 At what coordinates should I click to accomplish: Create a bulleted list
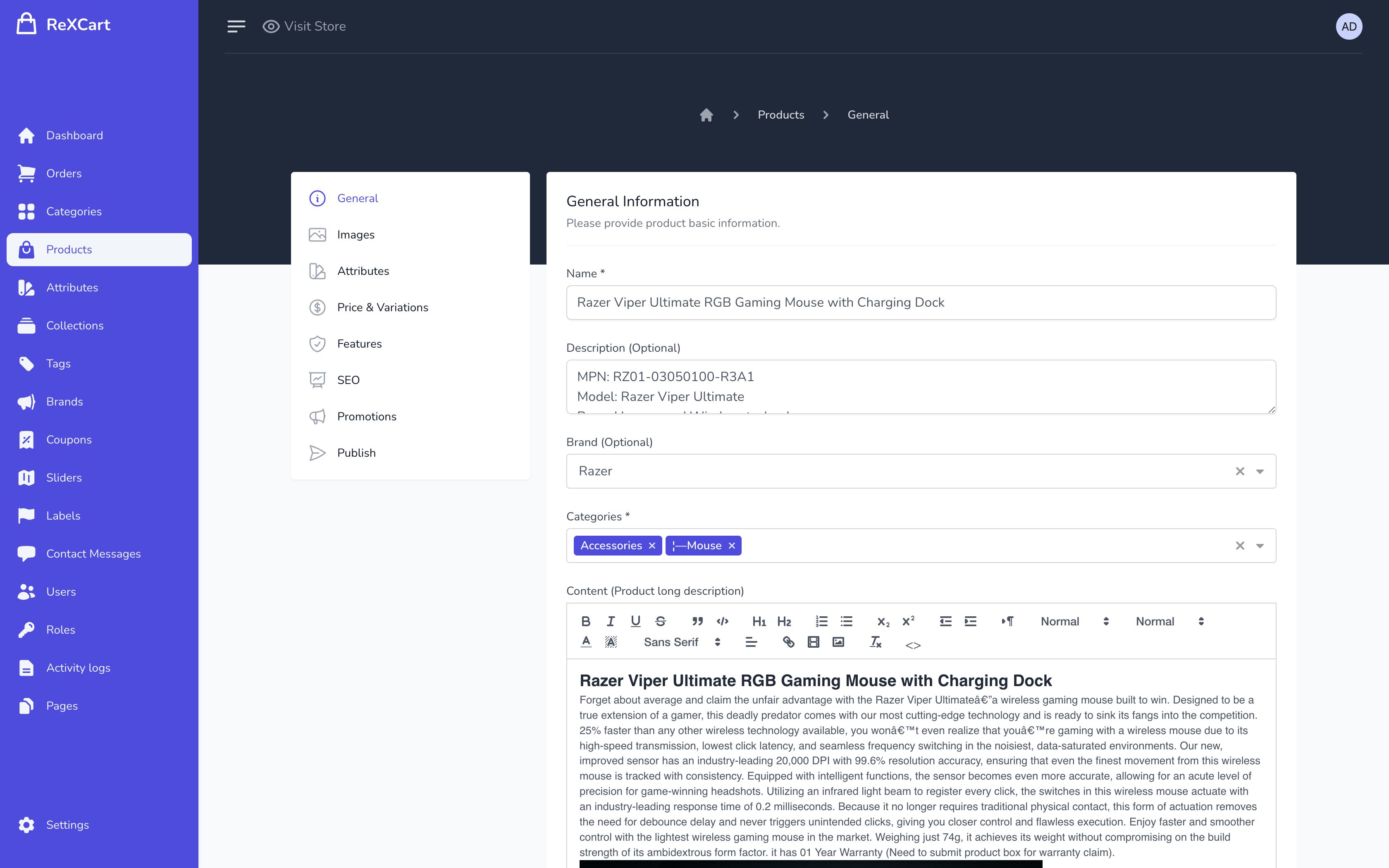[x=847, y=621]
